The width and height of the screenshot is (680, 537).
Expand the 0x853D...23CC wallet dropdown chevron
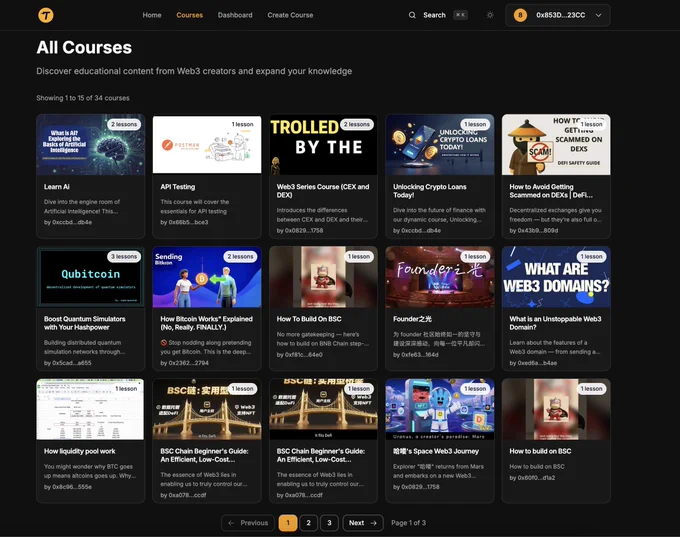tap(598, 15)
